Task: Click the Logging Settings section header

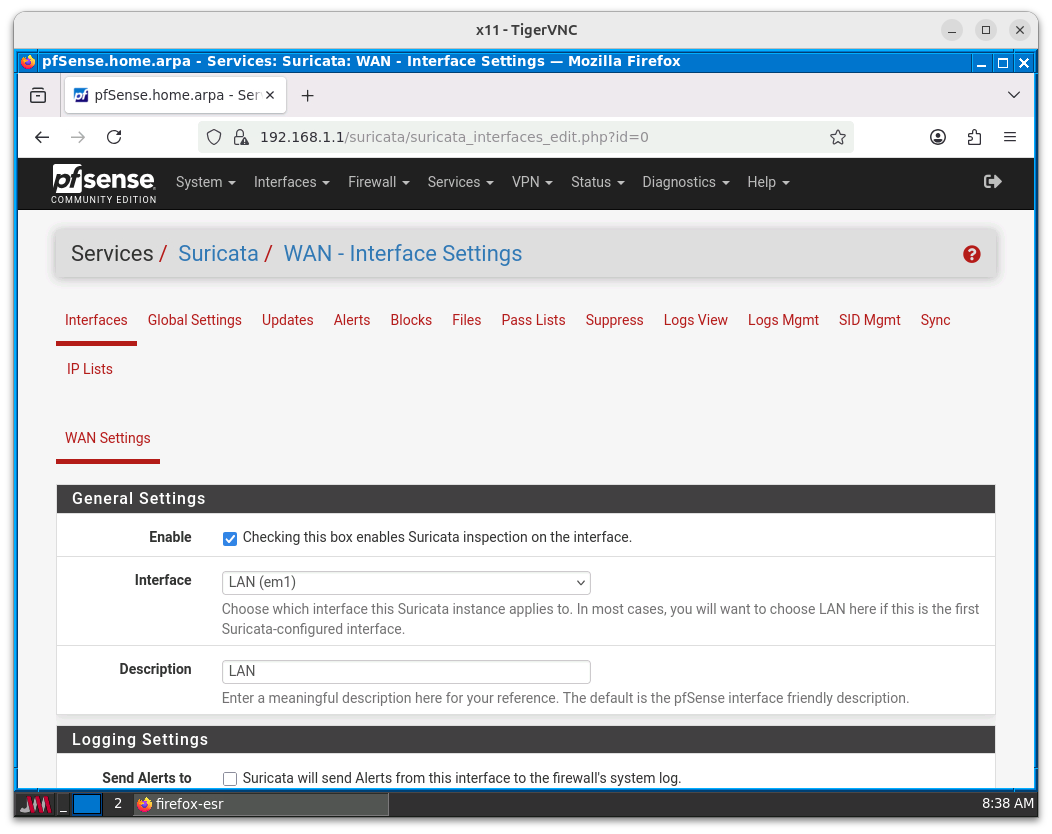Action: click(525, 740)
